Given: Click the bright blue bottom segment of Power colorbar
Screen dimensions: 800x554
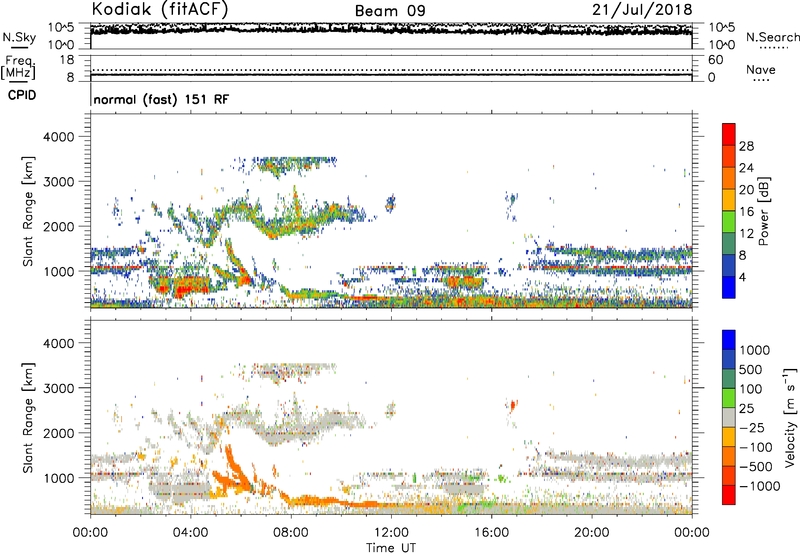Looking at the screenshot, I should (729, 287).
